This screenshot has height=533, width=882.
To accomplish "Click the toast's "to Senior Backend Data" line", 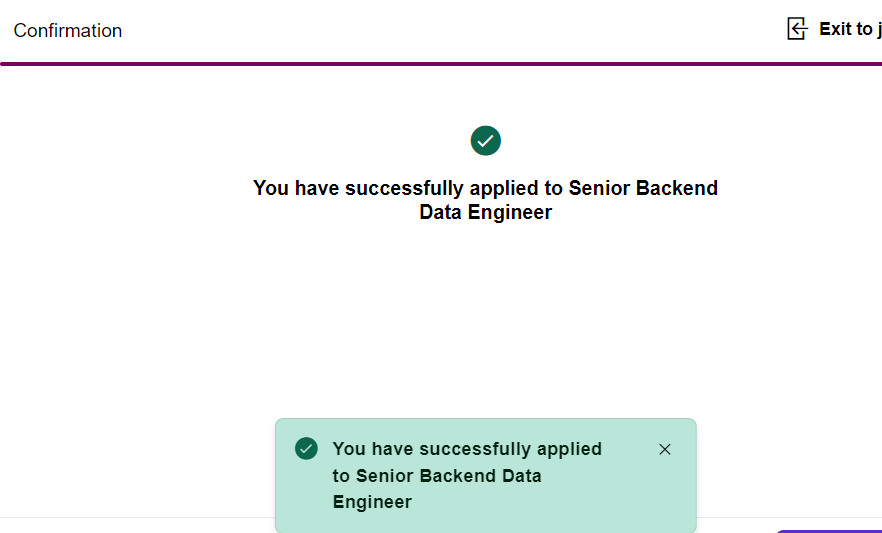I will (437, 475).
